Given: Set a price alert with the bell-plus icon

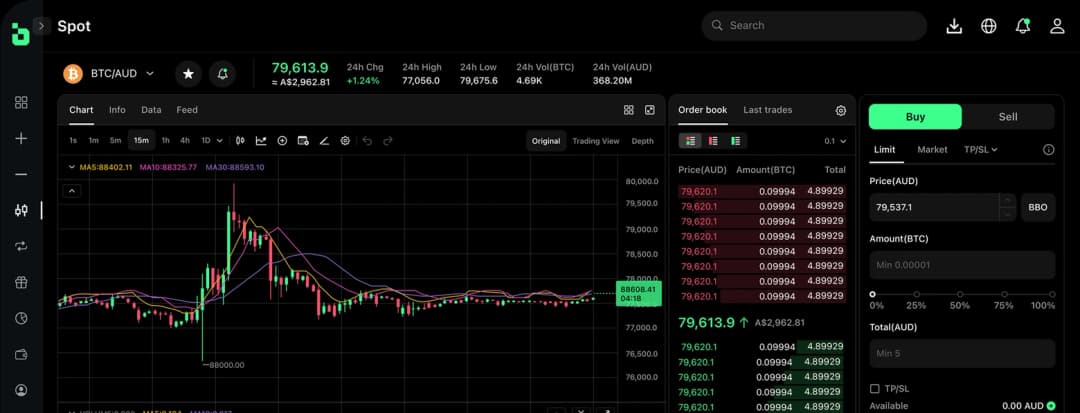Looking at the screenshot, I should 222,74.
